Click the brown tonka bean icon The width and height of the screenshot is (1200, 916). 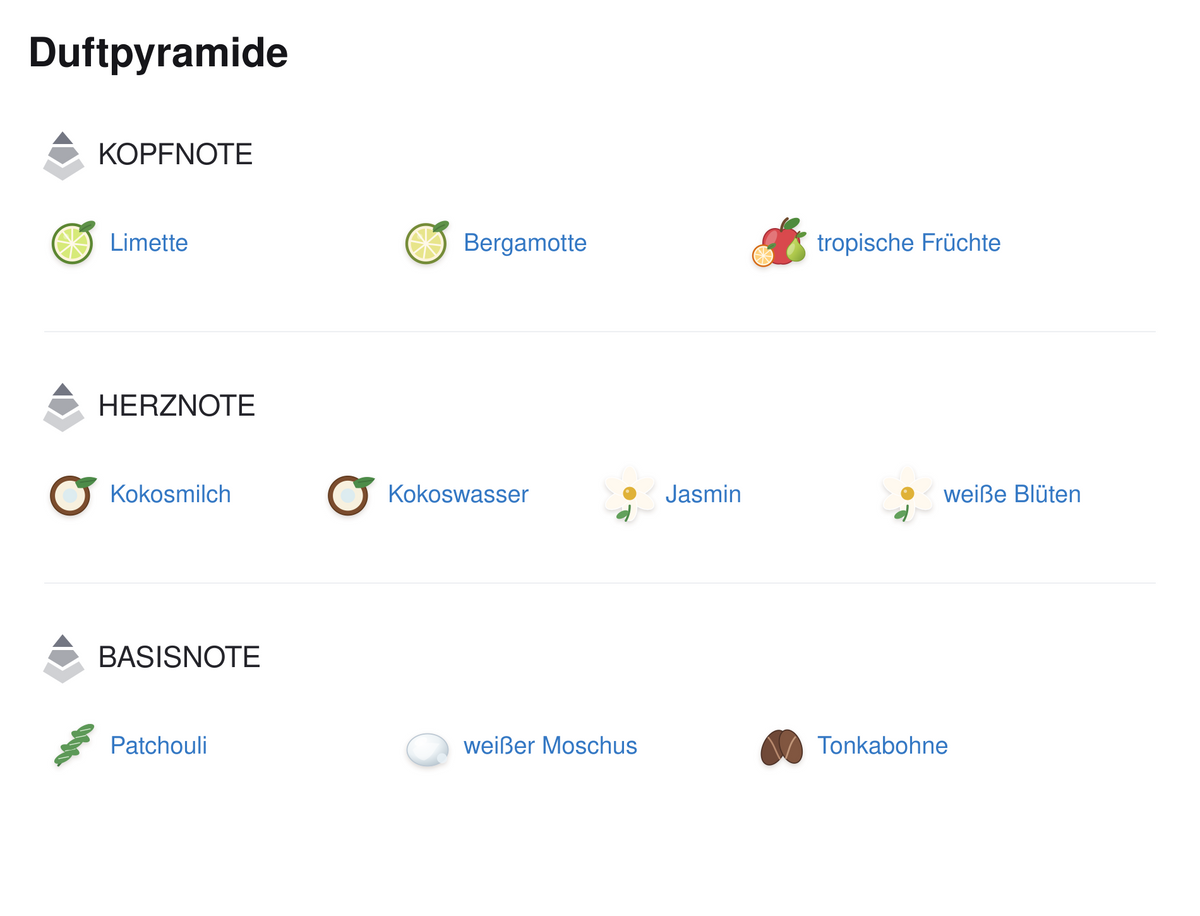pos(781,746)
